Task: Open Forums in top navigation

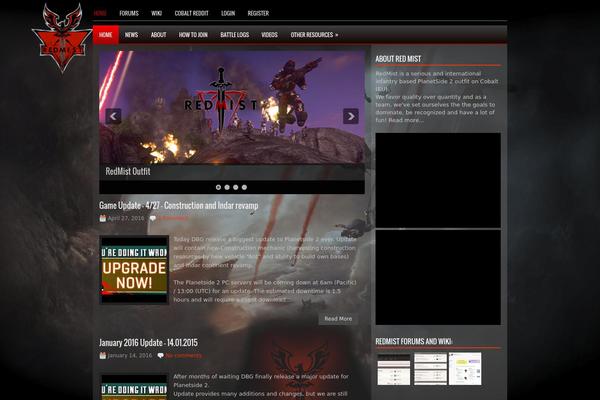Action: 129,13
